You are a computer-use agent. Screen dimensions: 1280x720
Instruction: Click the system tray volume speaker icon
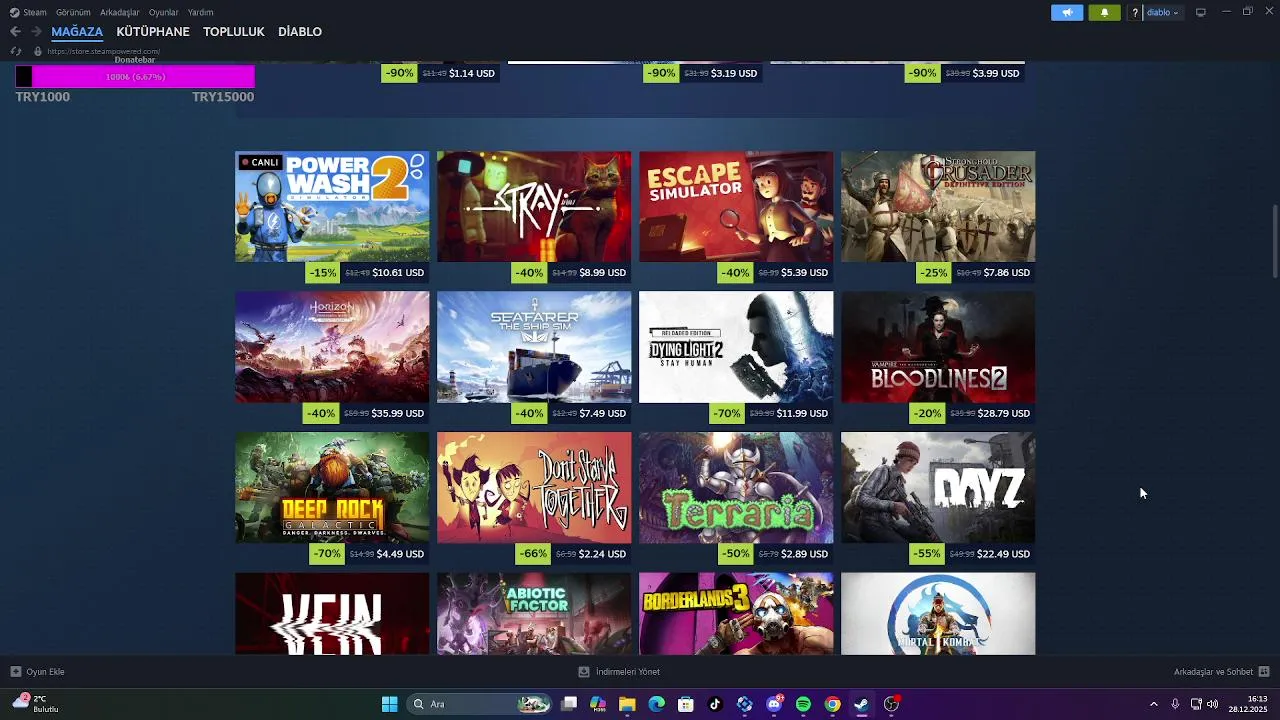coord(1212,704)
